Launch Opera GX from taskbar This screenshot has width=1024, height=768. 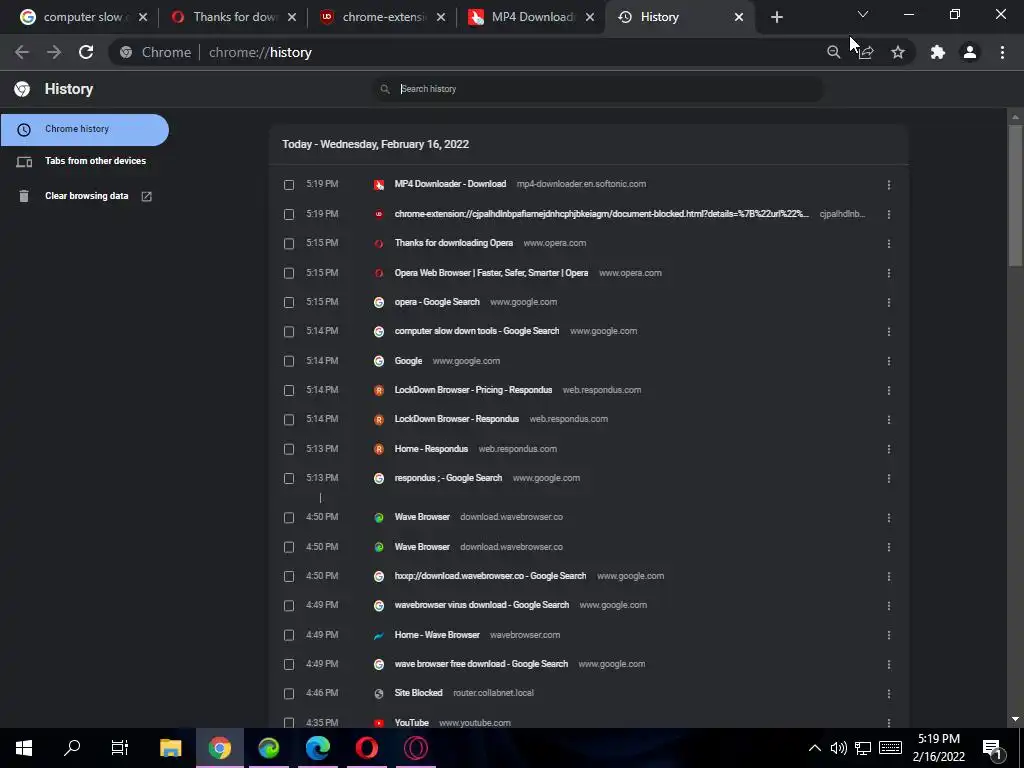[x=415, y=748]
